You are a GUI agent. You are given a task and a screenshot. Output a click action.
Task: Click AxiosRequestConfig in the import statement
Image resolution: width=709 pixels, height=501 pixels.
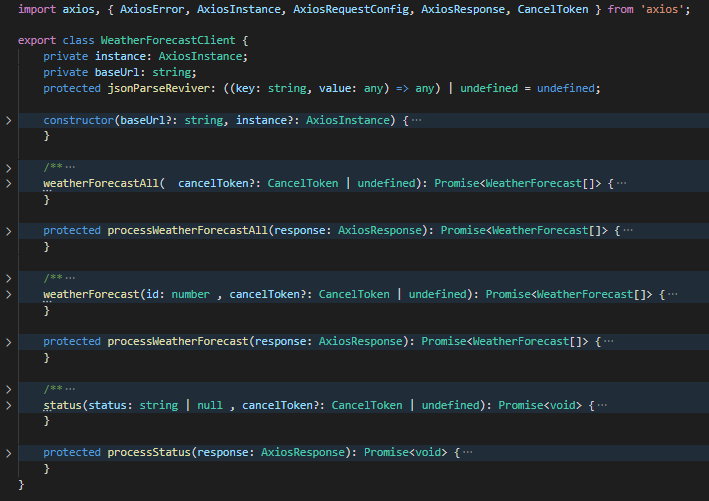pos(351,9)
